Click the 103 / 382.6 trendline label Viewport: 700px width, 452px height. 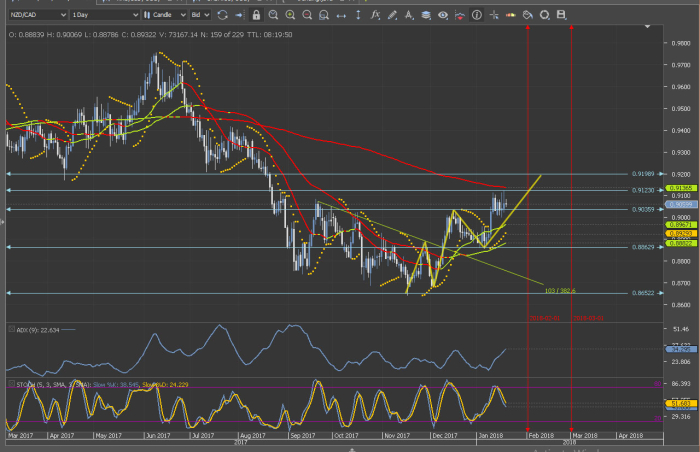click(x=560, y=291)
